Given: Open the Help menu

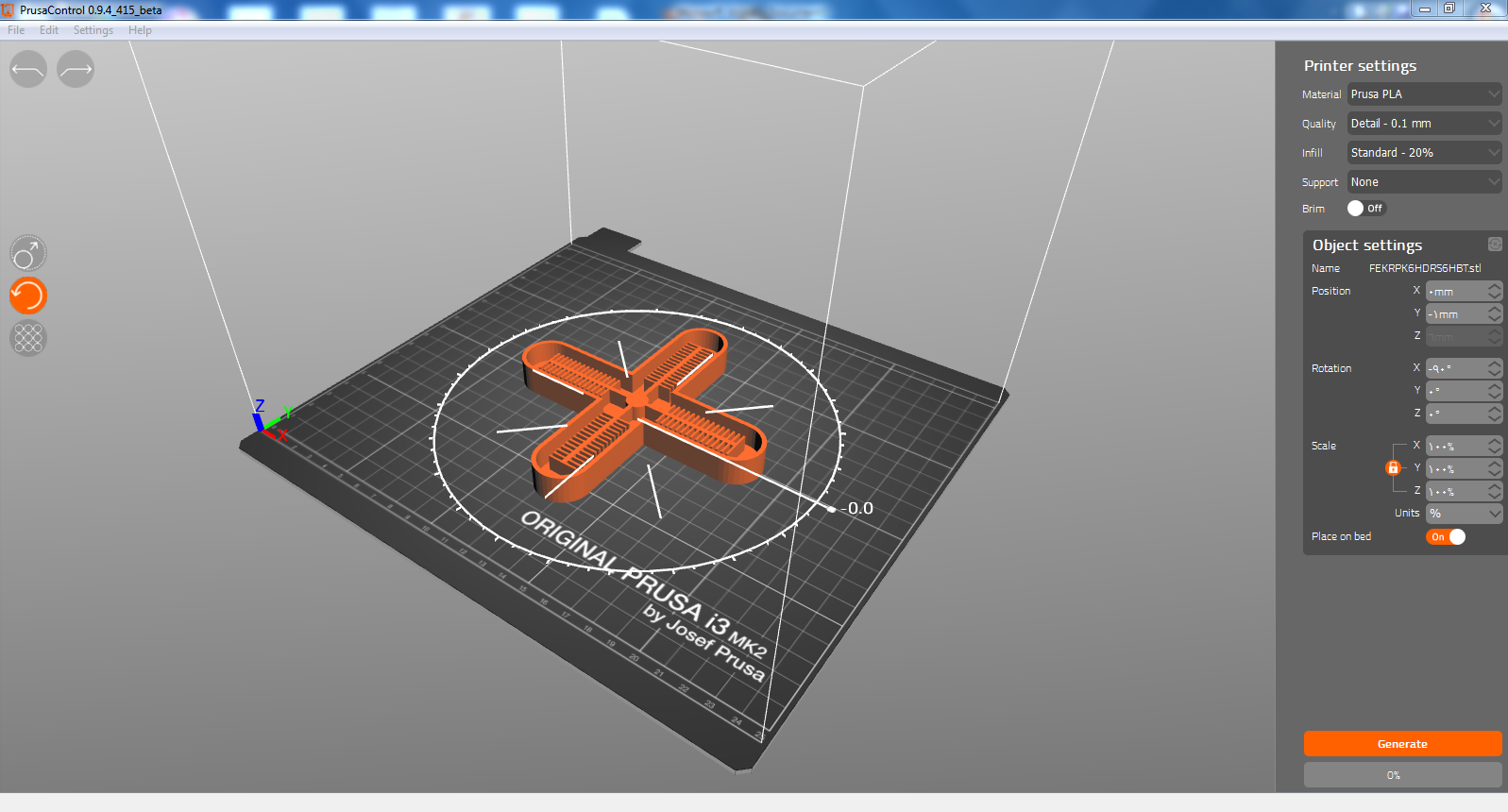Looking at the screenshot, I should [x=140, y=30].
